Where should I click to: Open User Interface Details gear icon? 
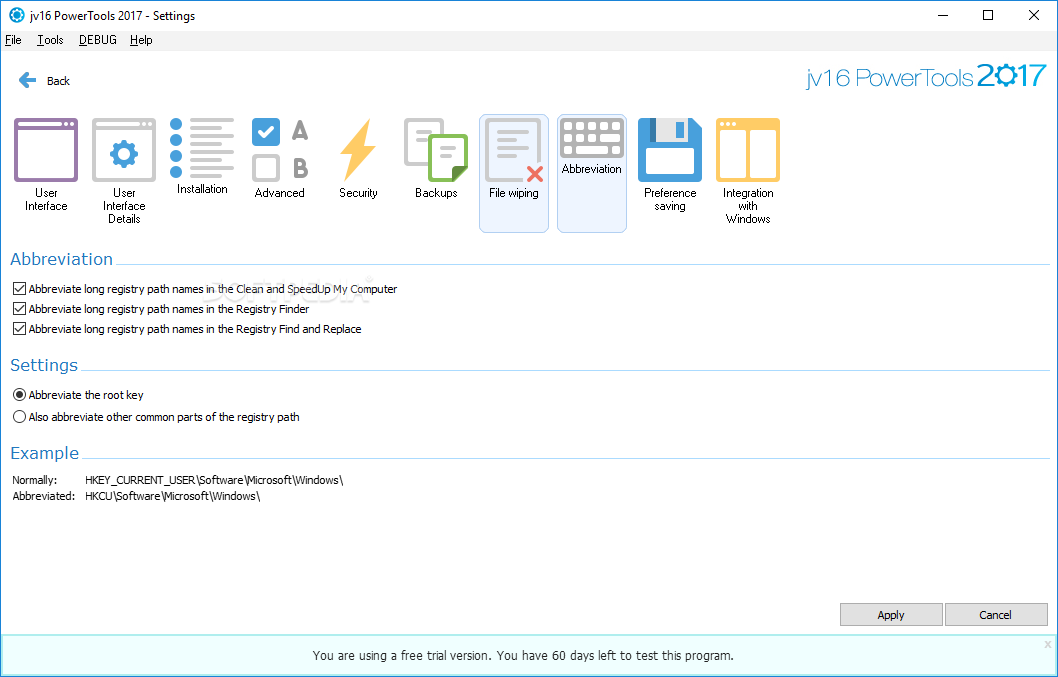coord(124,150)
